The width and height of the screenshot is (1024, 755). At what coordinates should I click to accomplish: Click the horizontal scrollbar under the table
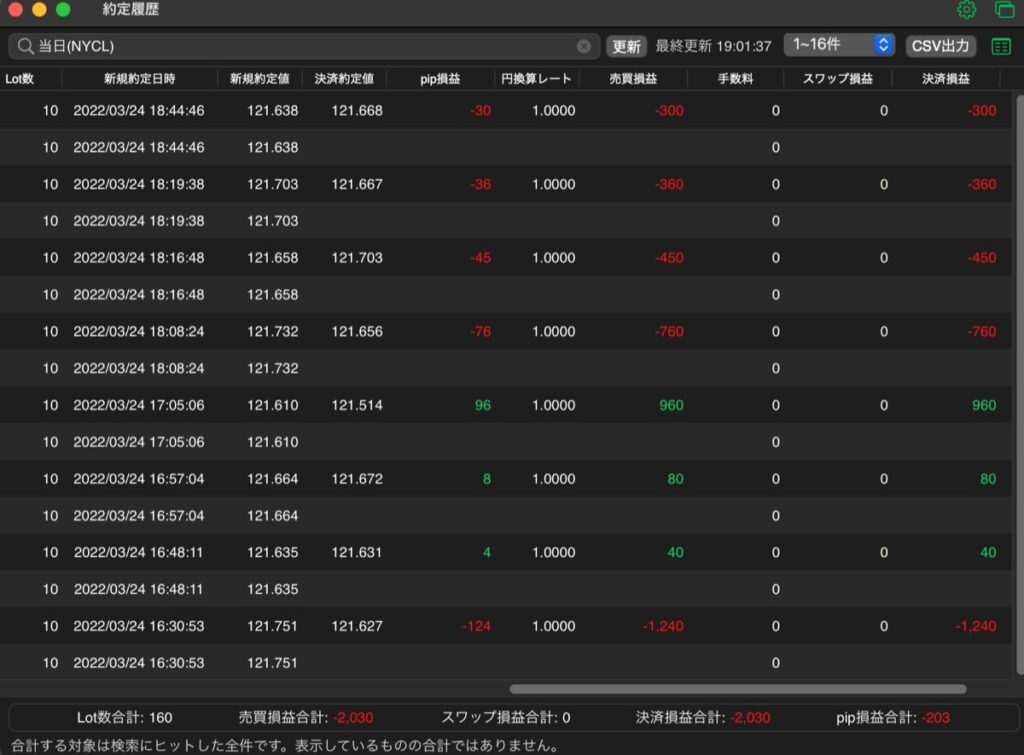(738, 689)
